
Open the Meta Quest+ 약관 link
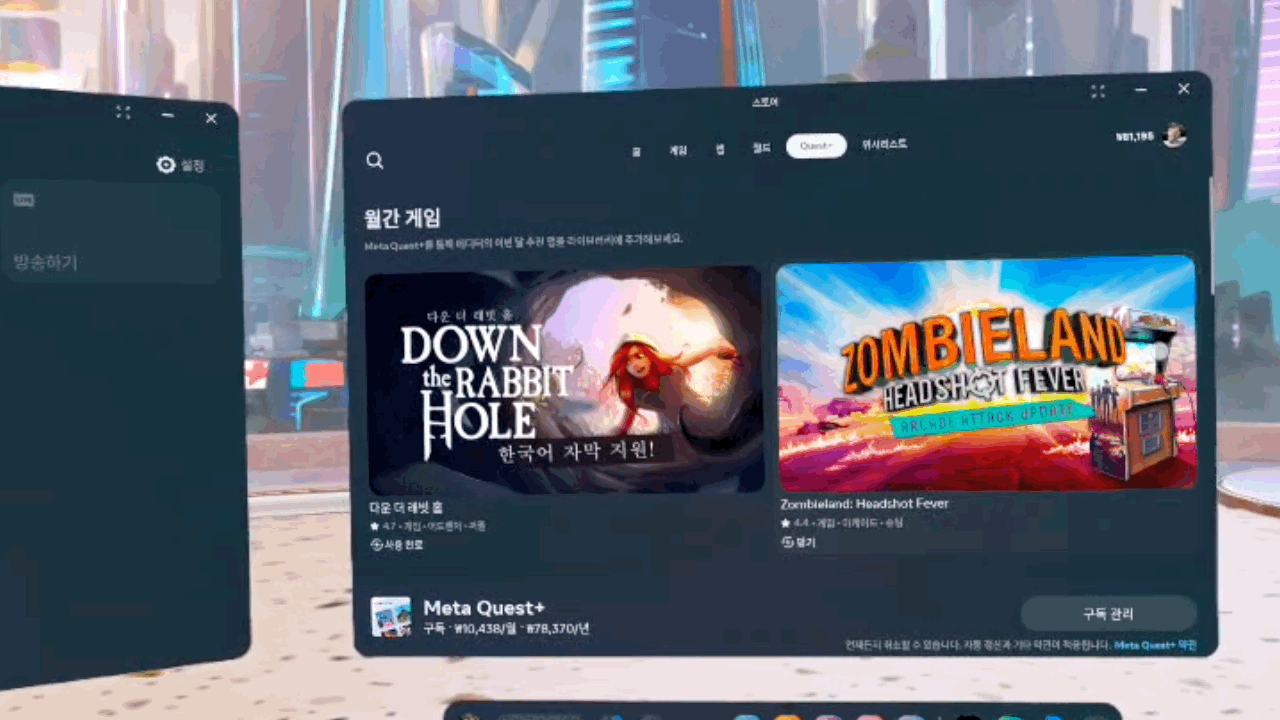(1154, 646)
